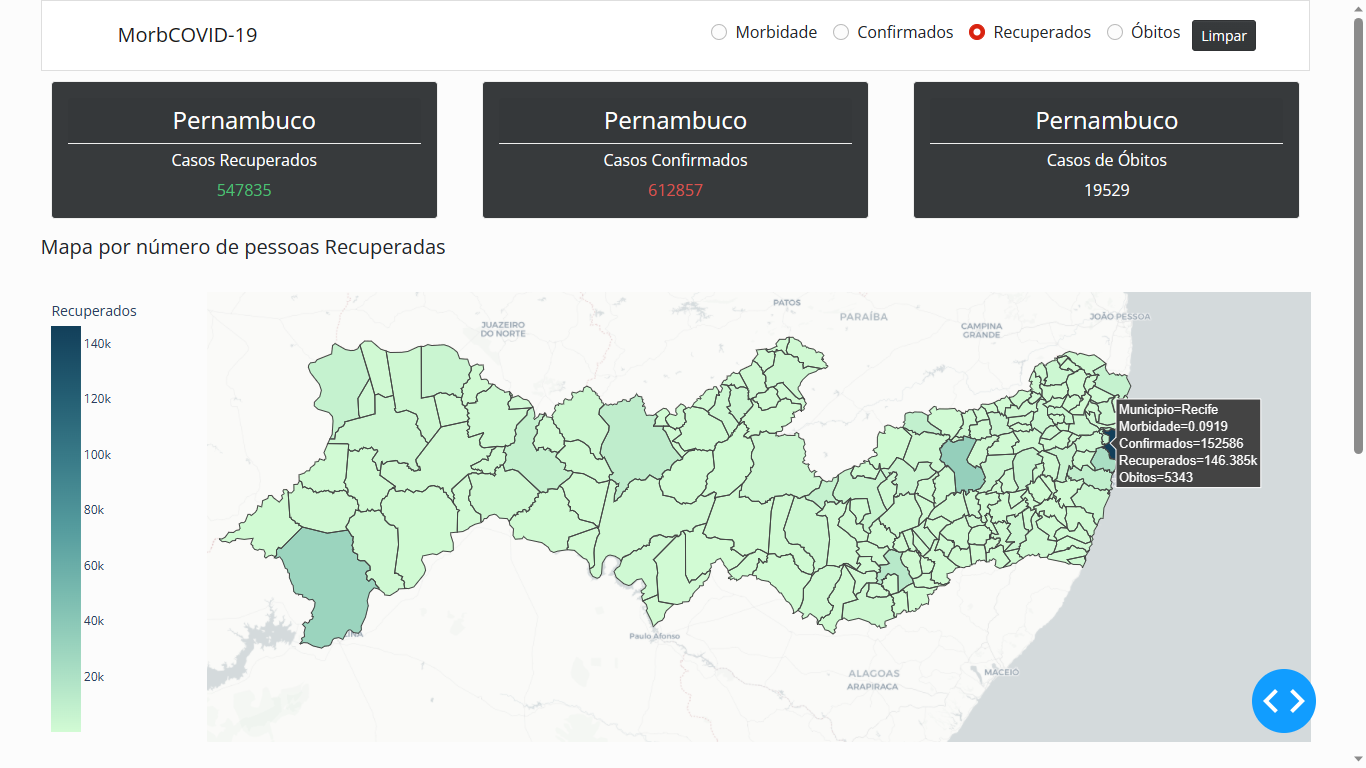Switch to the Óbitos radio option
Image resolution: width=1366 pixels, height=768 pixels.
pos(1114,32)
